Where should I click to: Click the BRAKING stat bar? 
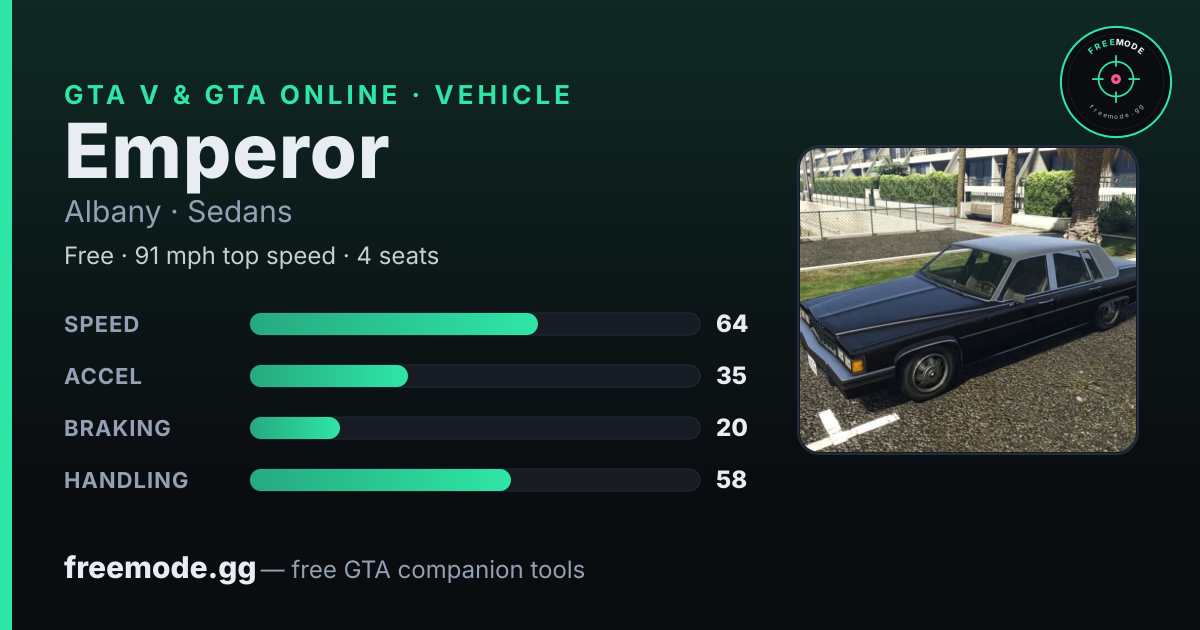[474, 428]
